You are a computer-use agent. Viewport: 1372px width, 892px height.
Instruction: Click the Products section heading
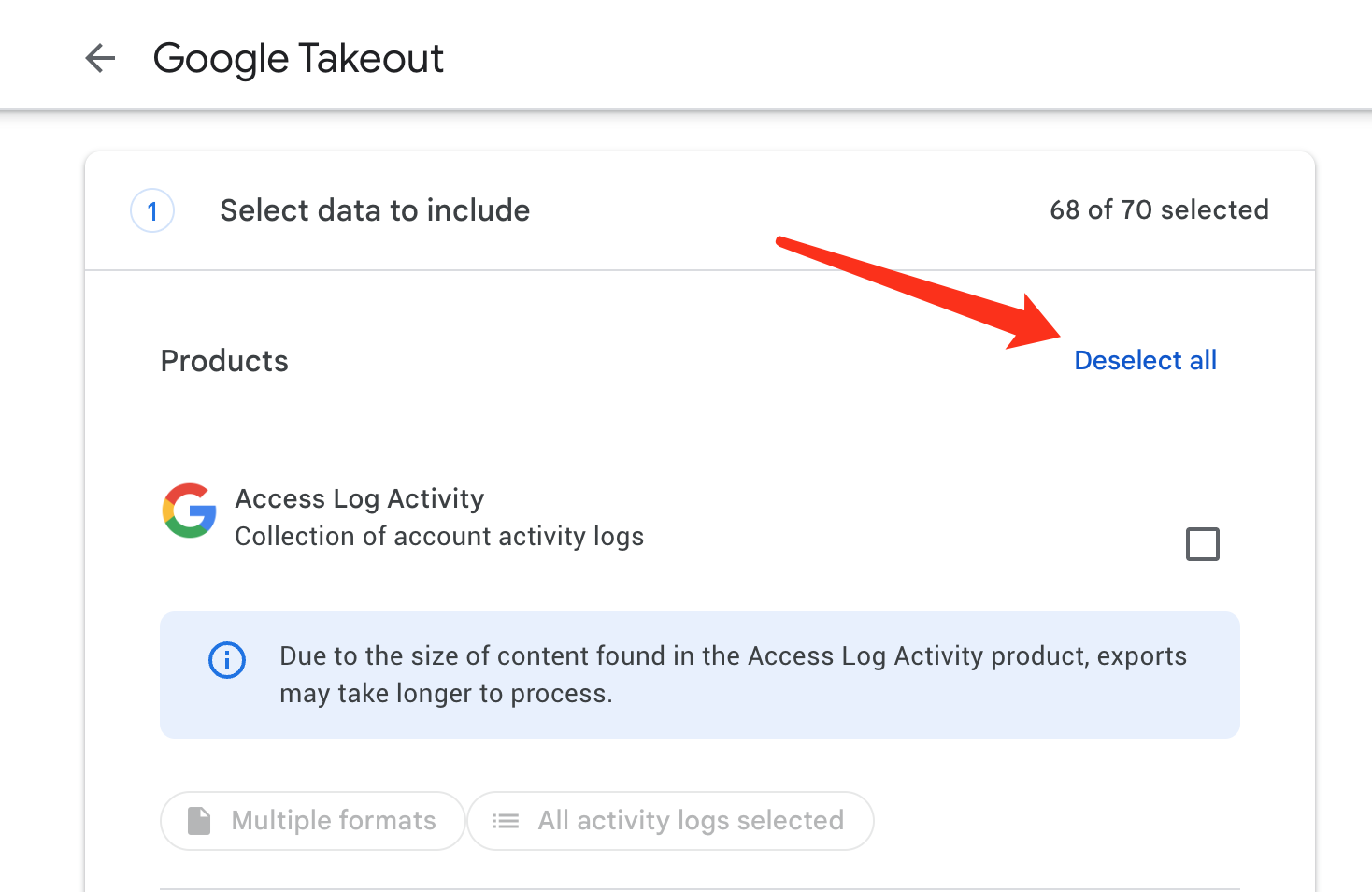(x=224, y=361)
